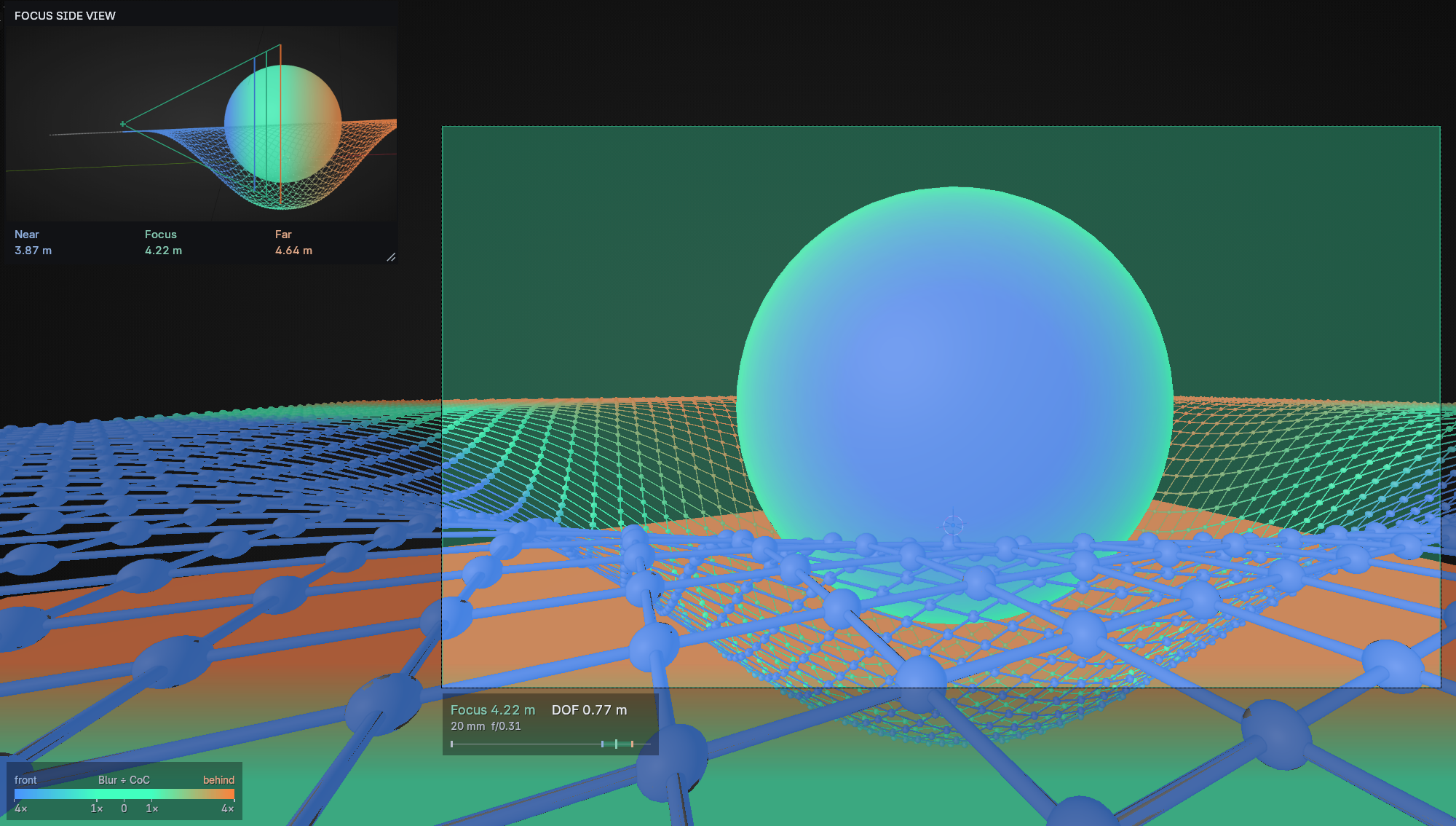Click the resize grip of the Focus Side View panel
The image size is (1456, 826).
point(391,256)
